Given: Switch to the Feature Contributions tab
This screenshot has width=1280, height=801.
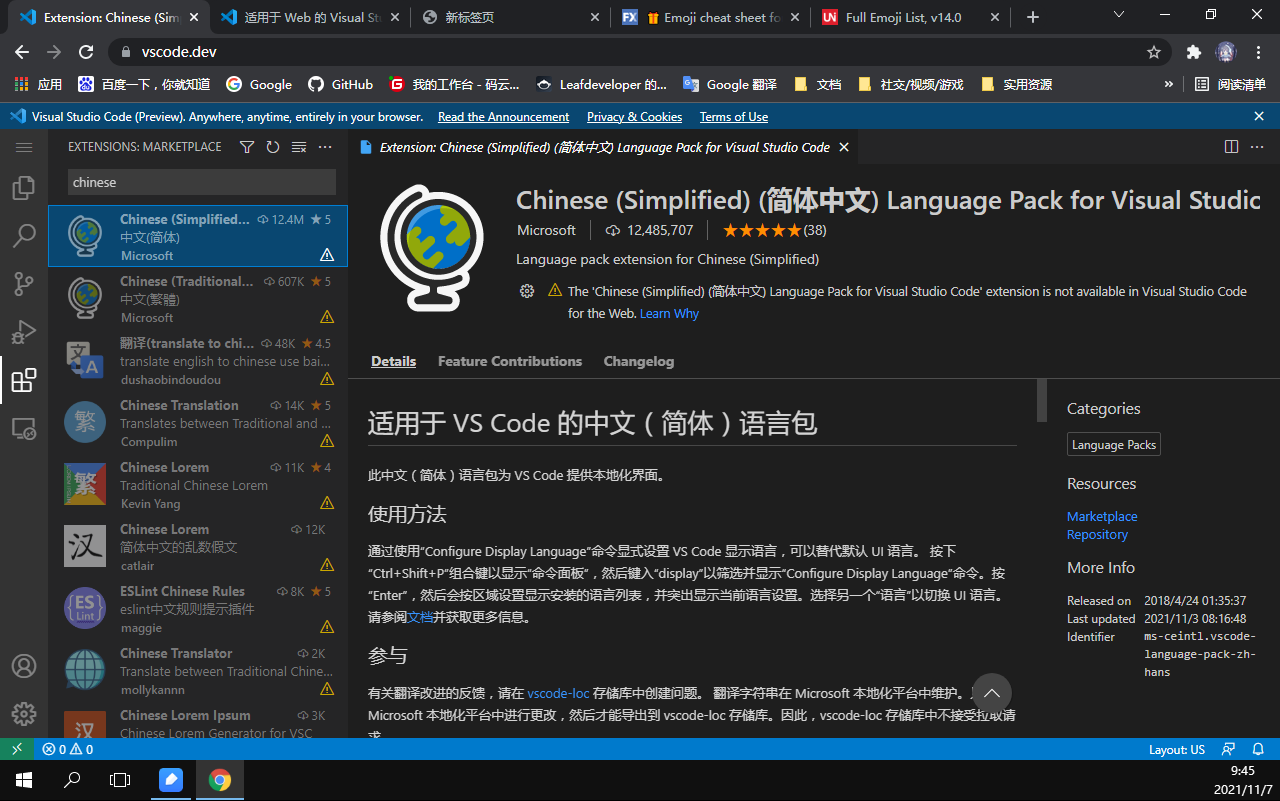Looking at the screenshot, I should 509,362.
